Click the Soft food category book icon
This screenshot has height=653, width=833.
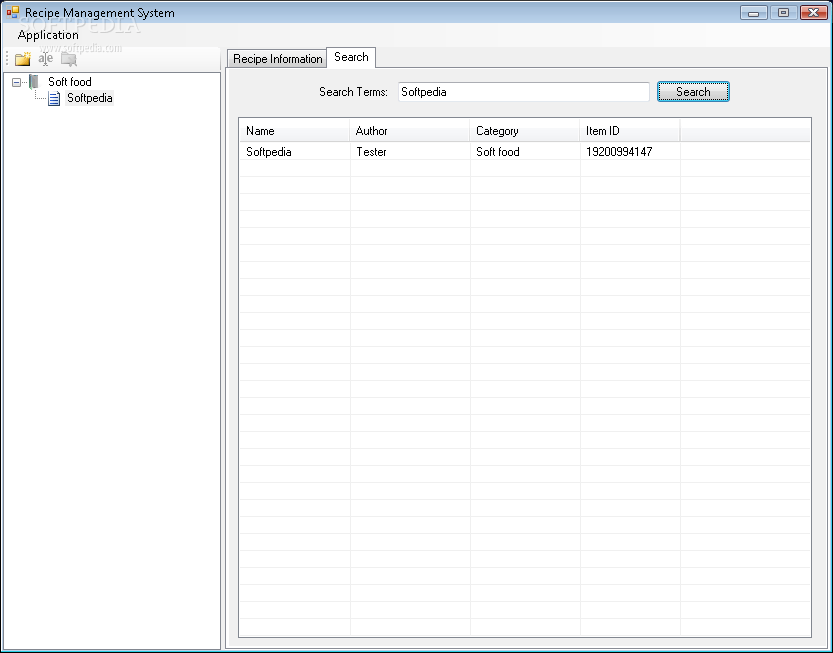[x=34, y=82]
